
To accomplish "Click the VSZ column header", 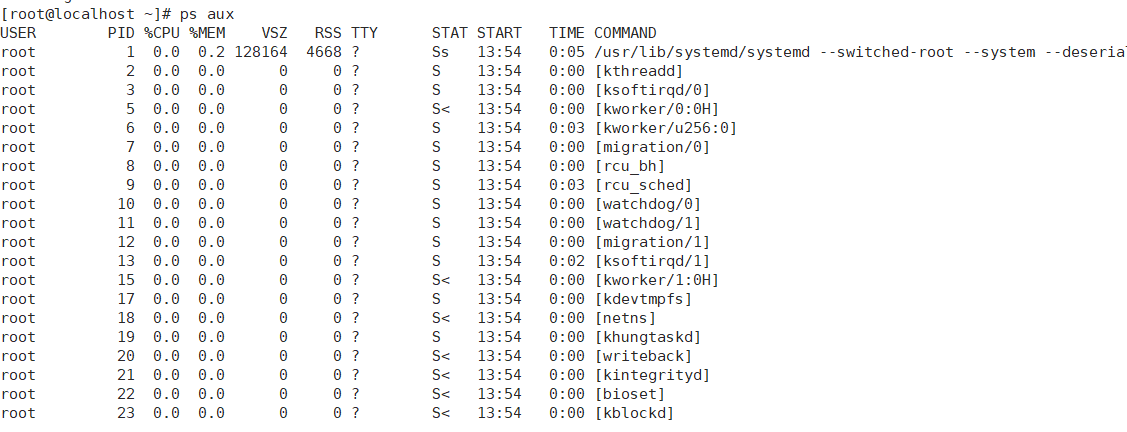I will [274, 33].
